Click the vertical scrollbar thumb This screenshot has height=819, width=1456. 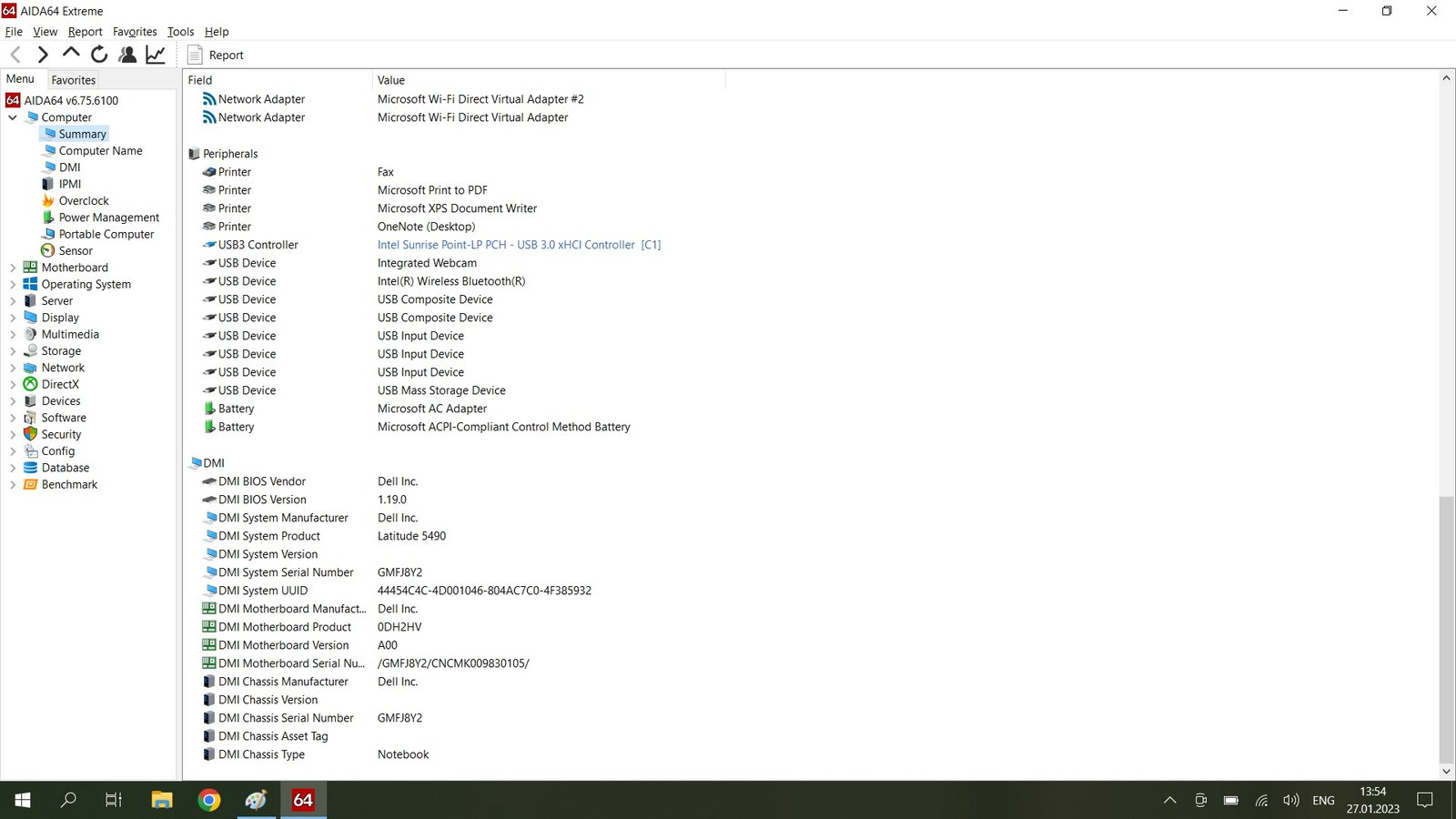coord(1446,628)
